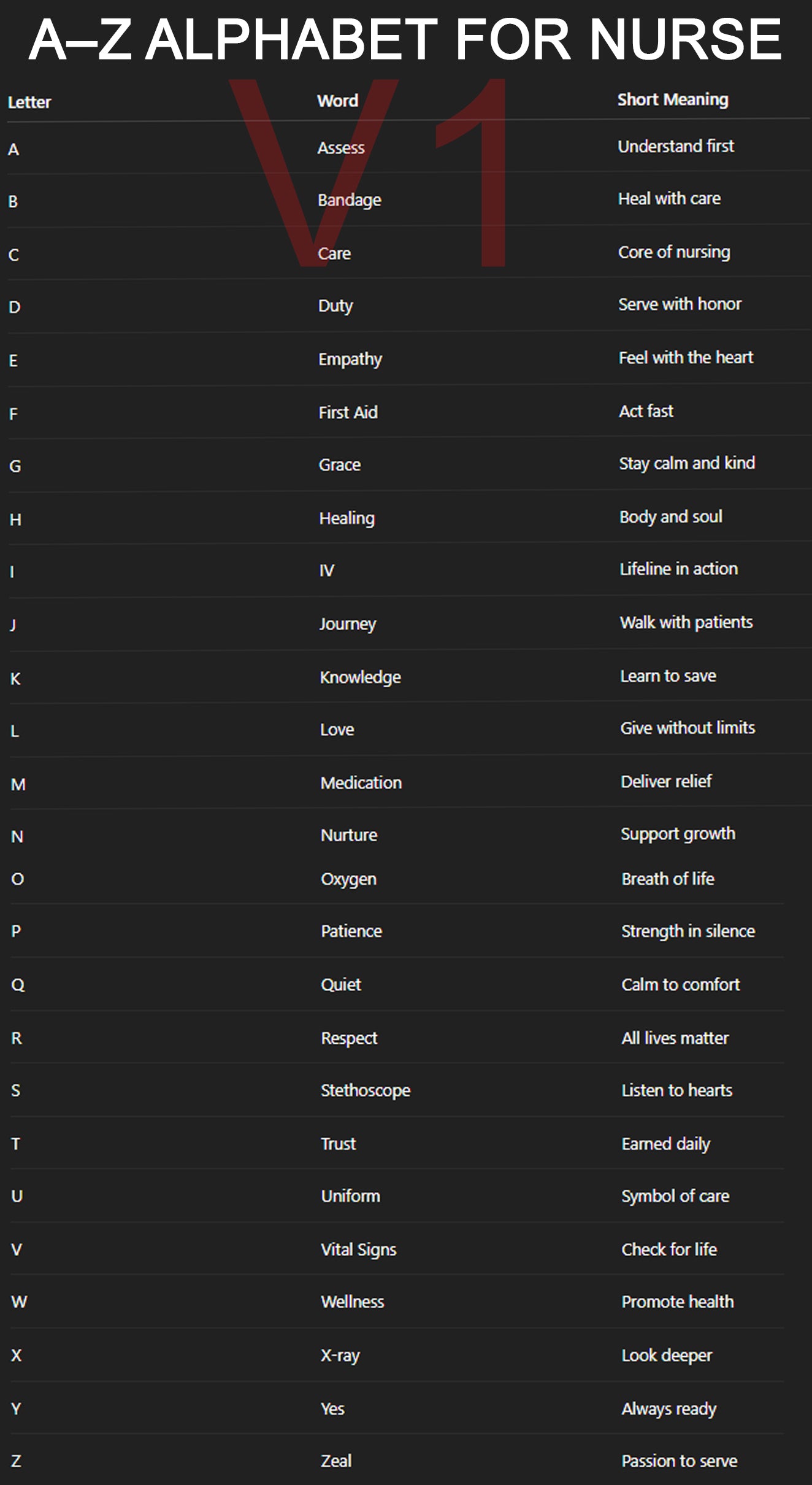Click the meaning "Lifeline in action"
The width and height of the screenshot is (812, 1485).
(x=678, y=569)
